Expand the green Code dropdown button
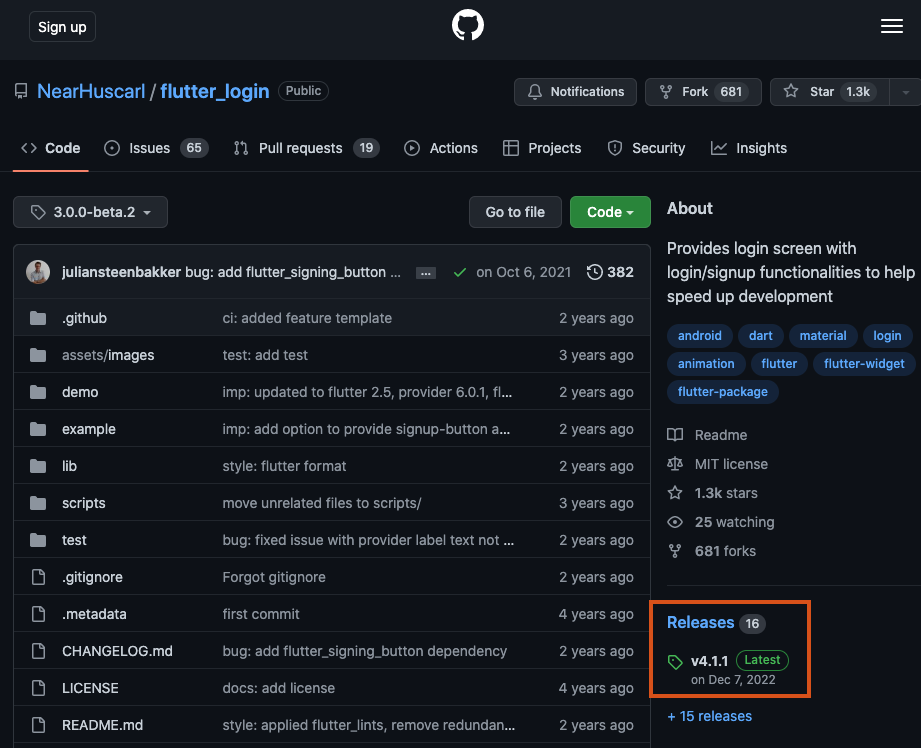 [x=610, y=212]
